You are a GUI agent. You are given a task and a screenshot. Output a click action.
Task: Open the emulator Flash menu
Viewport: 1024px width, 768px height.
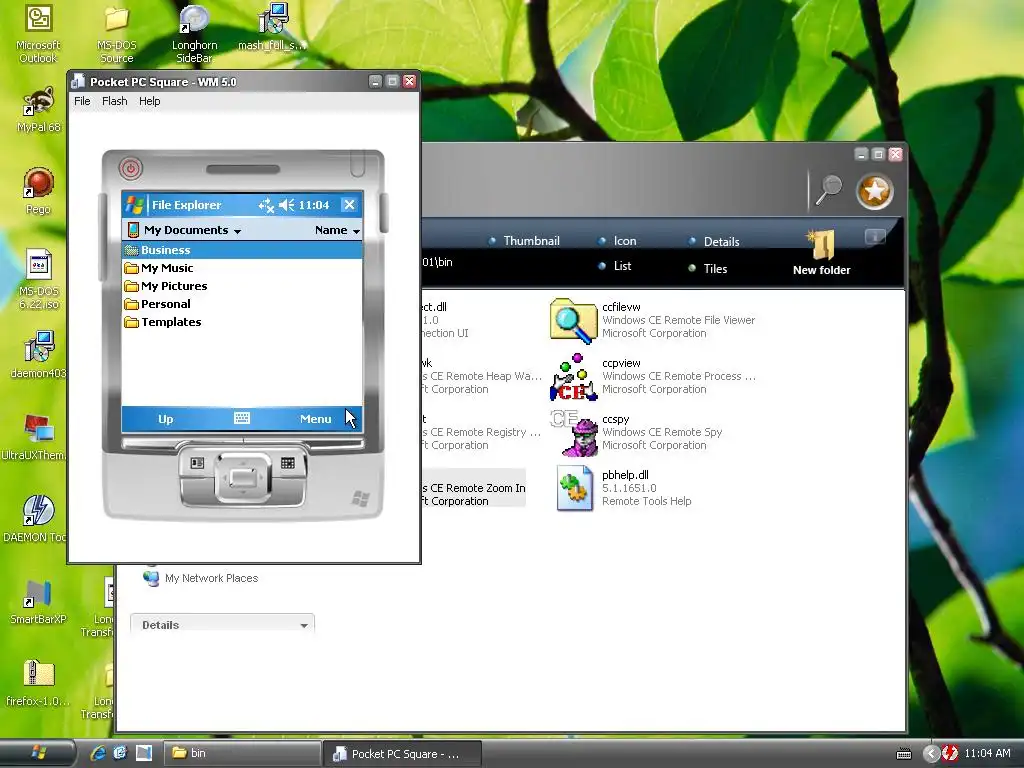(114, 101)
